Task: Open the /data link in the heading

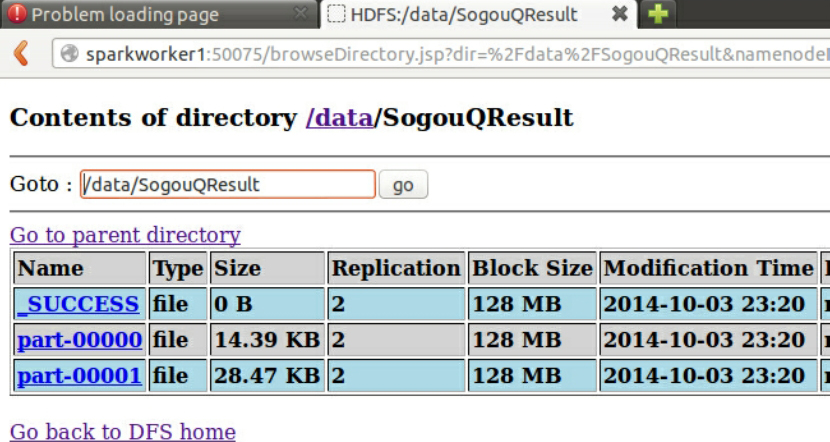Action: [339, 118]
